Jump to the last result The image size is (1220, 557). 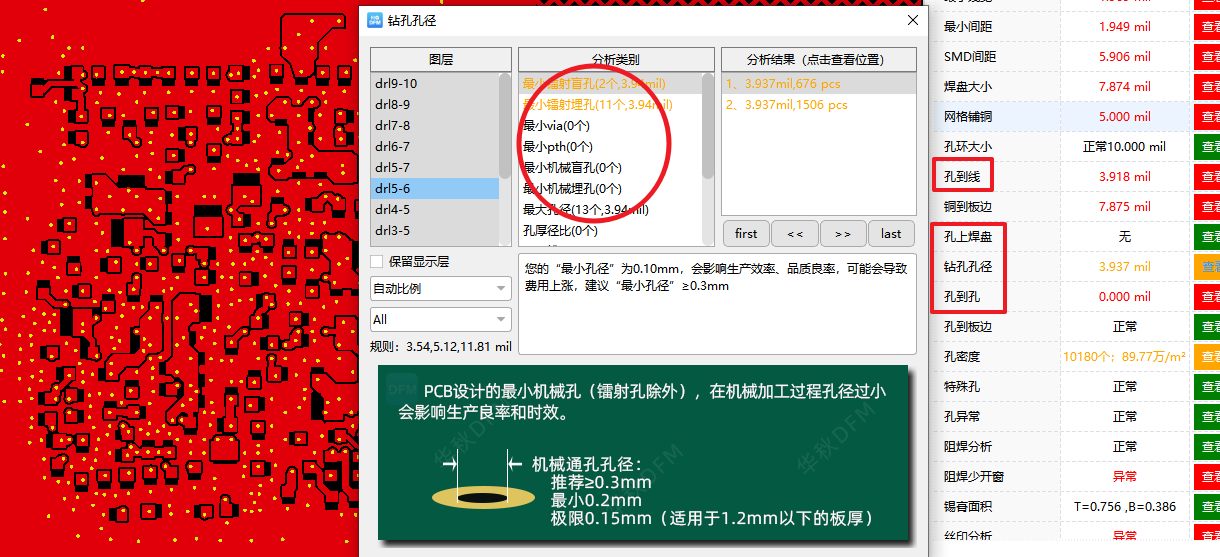891,234
